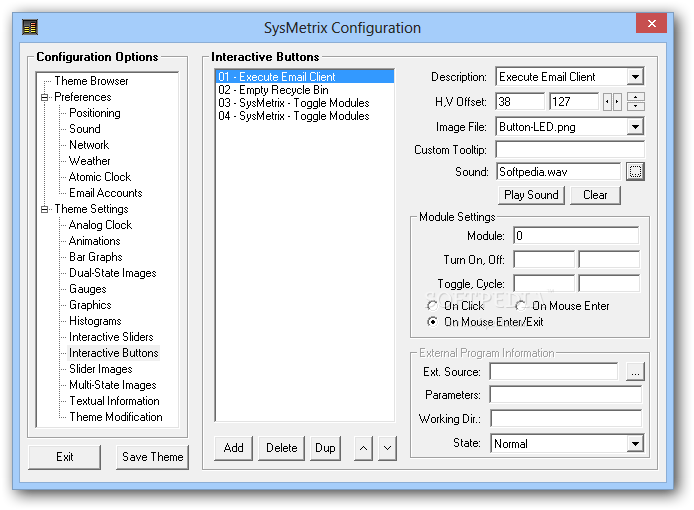Click the Parameters input field

[x=566, y=394]
